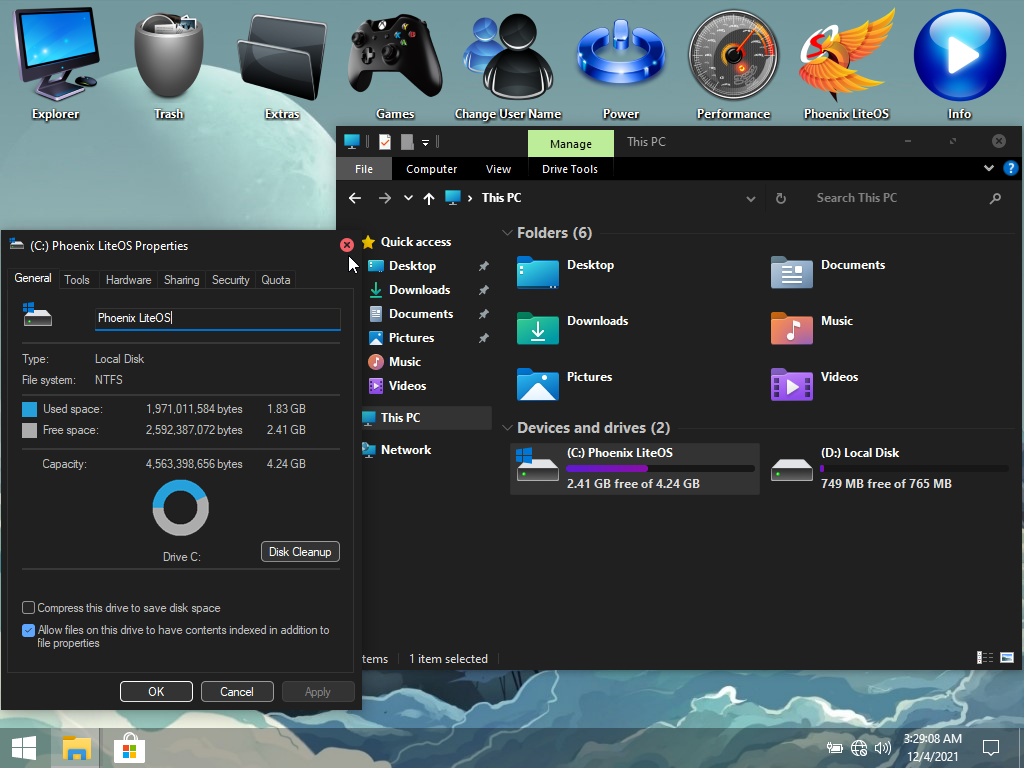Screen dimensions: 1024x768
Task: Open the File menu in Explorer
Action: click(x=364, y=169)
